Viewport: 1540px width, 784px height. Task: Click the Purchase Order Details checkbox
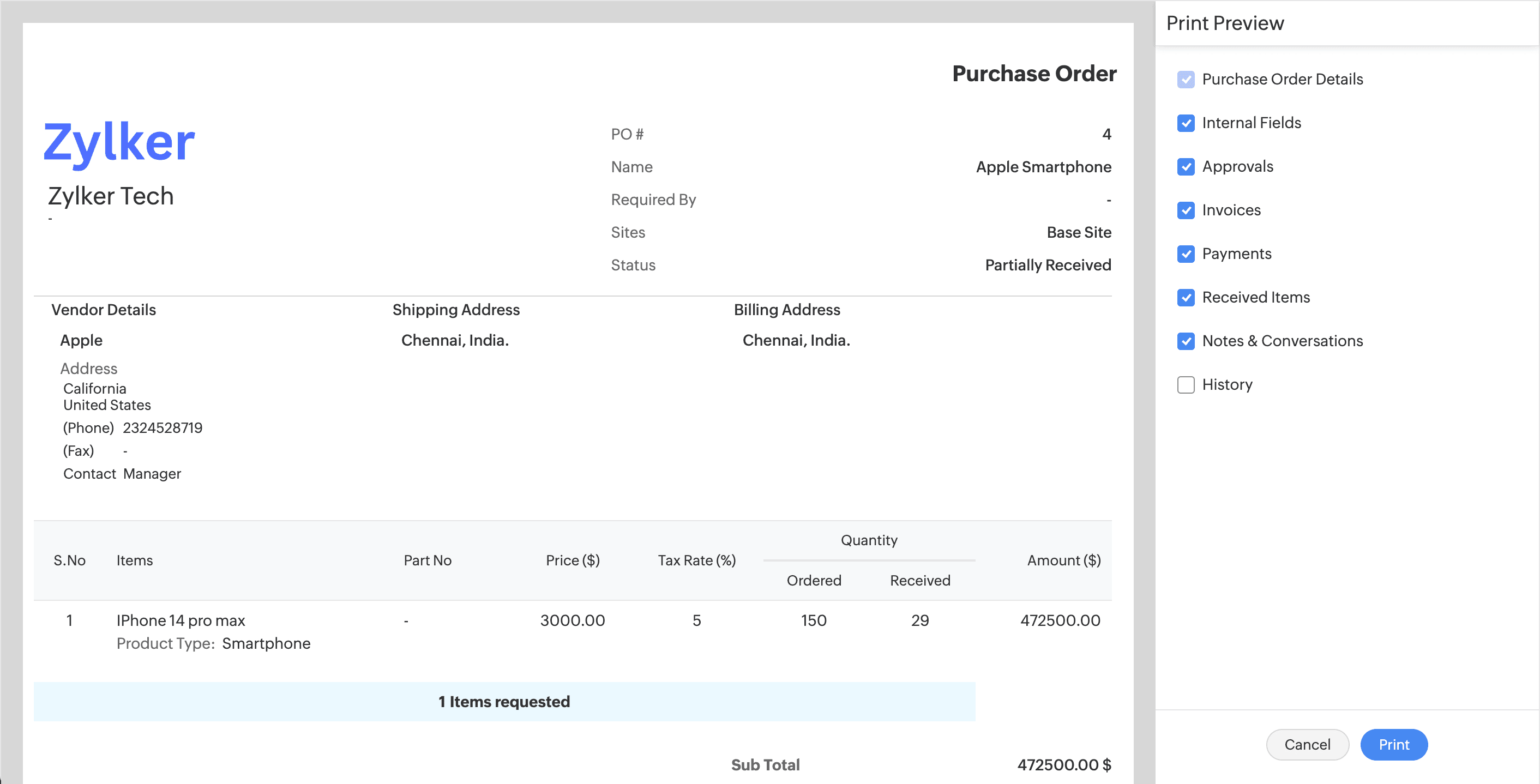click(1186, 80)
